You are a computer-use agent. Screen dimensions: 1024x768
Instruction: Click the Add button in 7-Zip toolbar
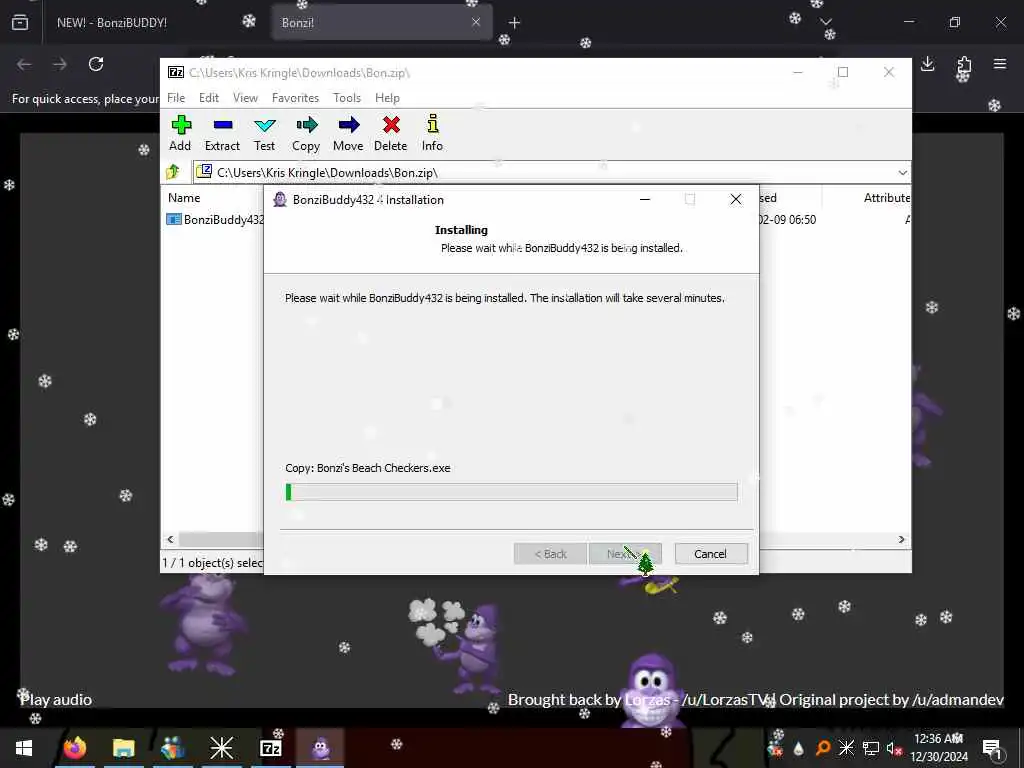[180, 133]
